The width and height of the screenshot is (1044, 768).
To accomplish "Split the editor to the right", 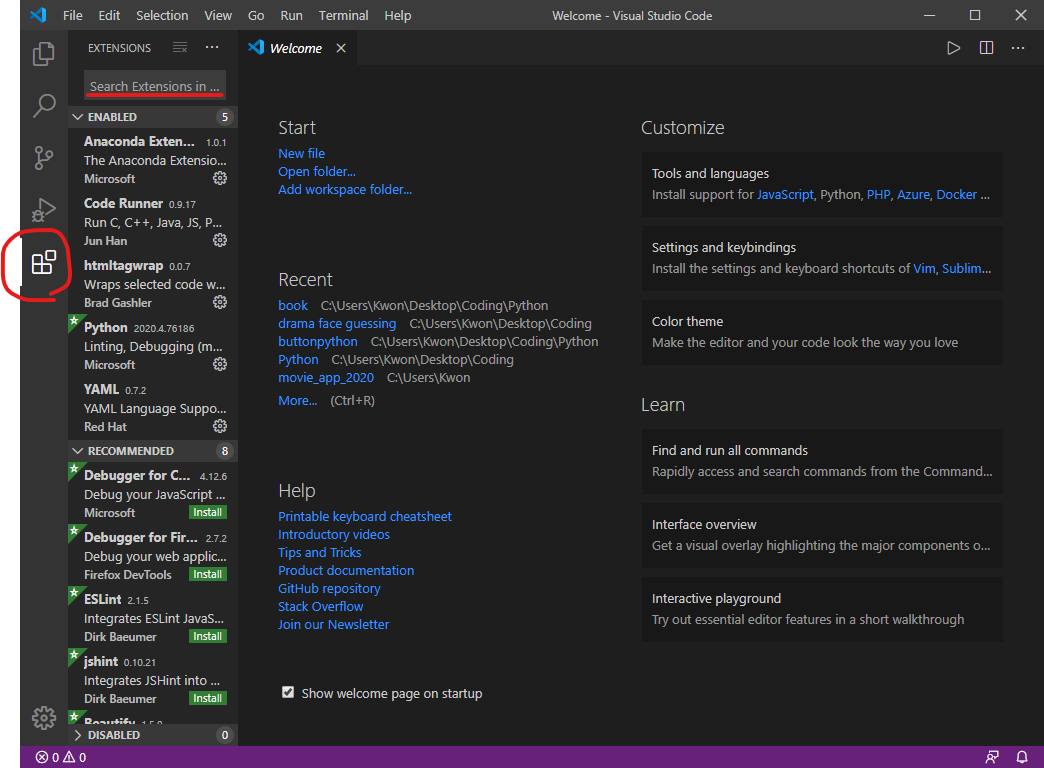I will click(986, 48).
